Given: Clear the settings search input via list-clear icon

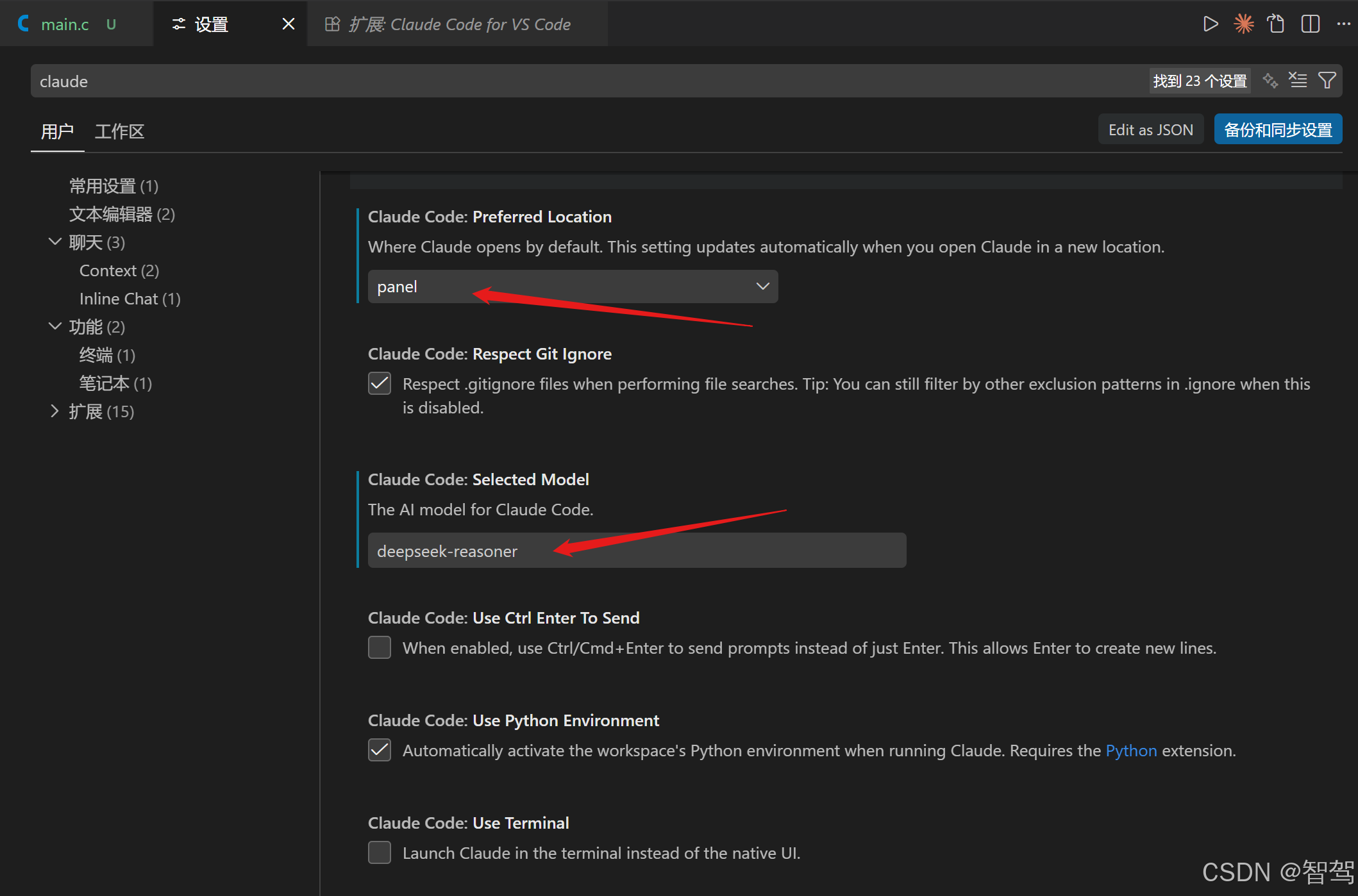Looking at the screenshot, I should tap(1298, 81).
